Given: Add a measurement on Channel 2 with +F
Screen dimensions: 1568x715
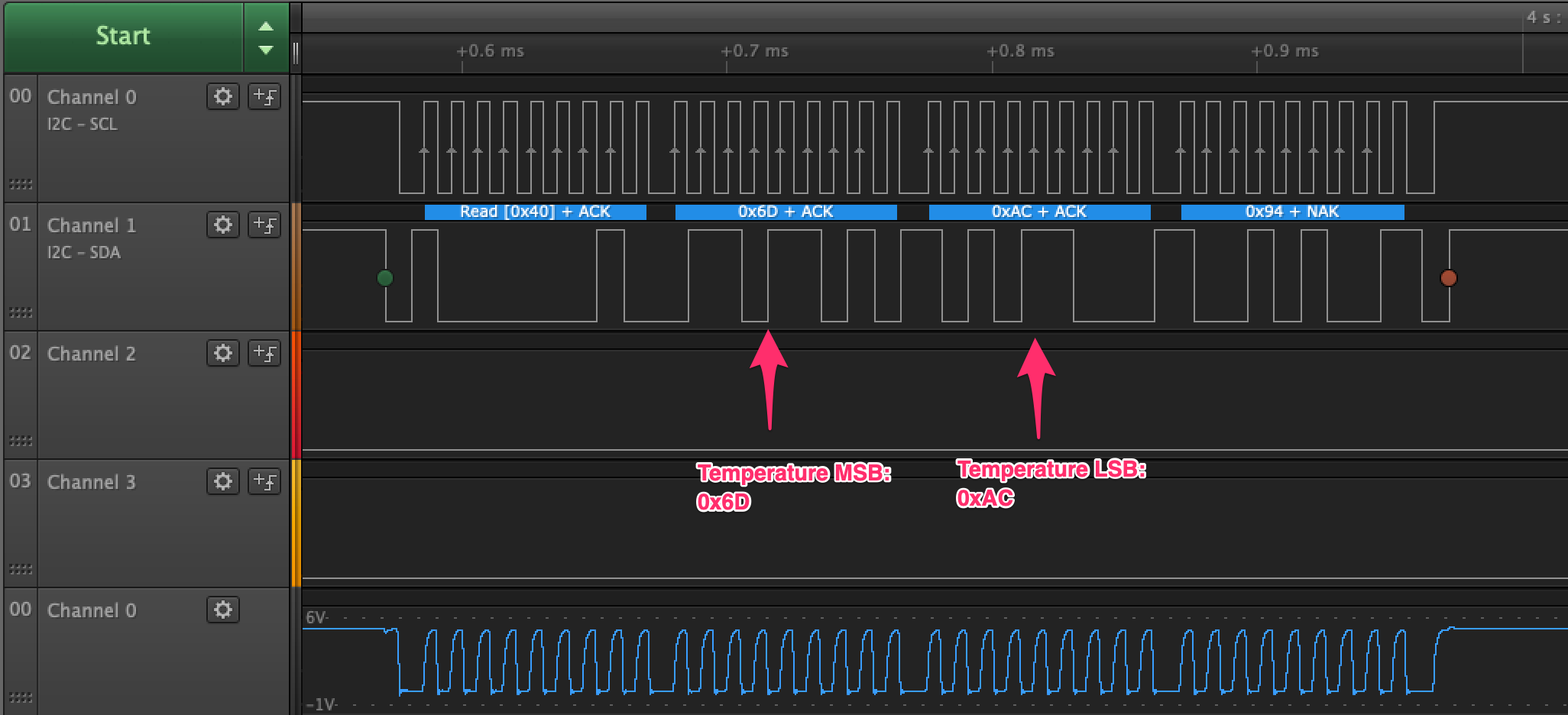Looking at the screenshot, I should 264,353.
